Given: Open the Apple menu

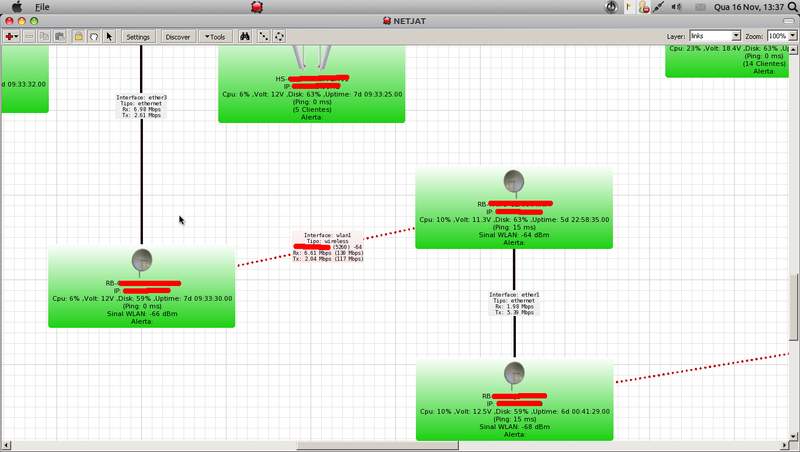Looking at the screenshot, I should click(17, 7).
